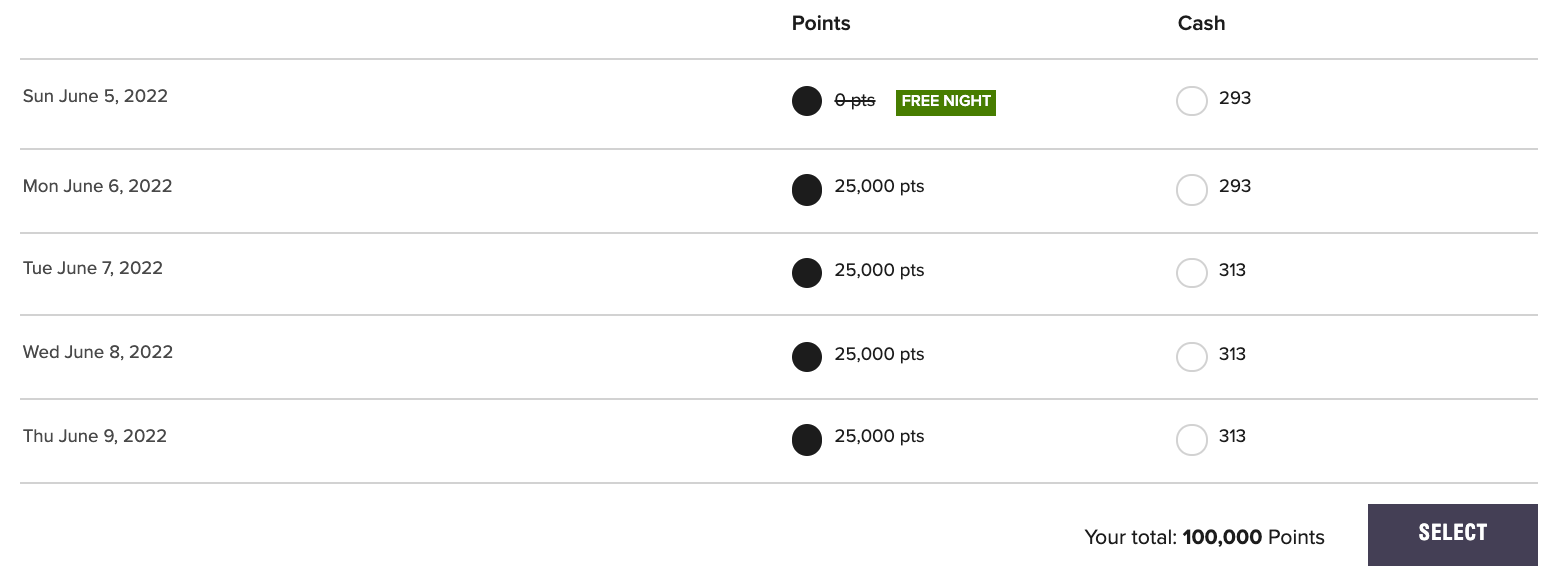Click the Cash column header
The image size is (1564, 578).
1201,23
